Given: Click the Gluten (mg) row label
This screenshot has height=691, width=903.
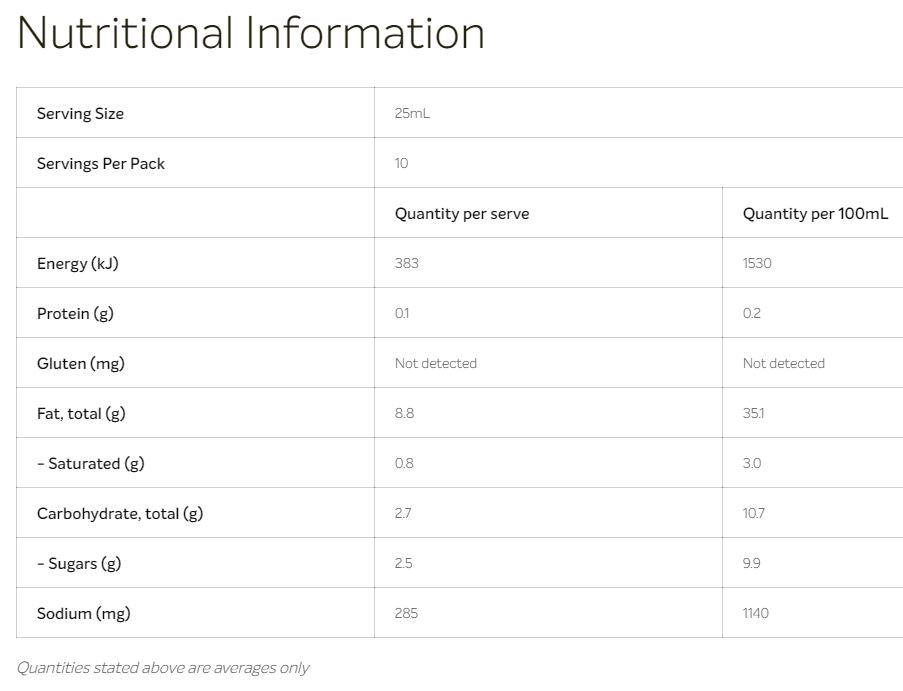Looking at the screenshot, I should [81, 363].
